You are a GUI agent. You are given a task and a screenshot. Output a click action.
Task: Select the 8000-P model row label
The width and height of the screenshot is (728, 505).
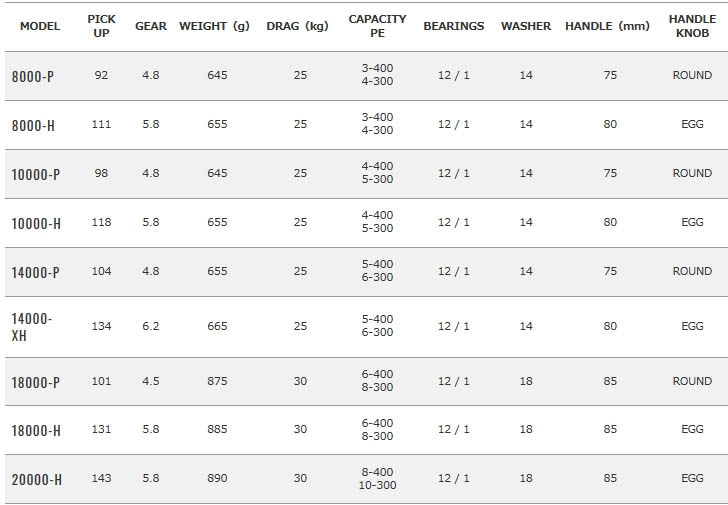point(32,76)
